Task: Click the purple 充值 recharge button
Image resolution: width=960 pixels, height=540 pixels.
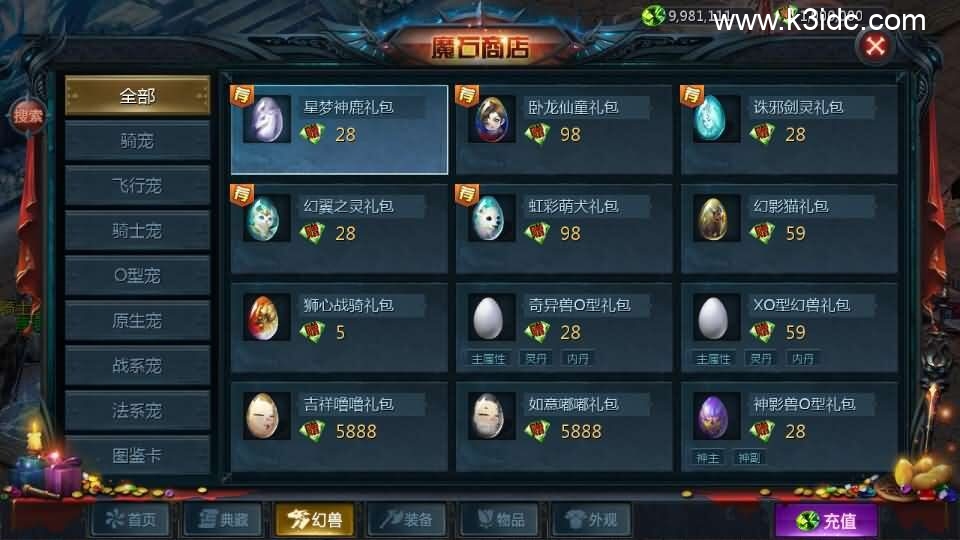Action: click(x=826, y=521)
